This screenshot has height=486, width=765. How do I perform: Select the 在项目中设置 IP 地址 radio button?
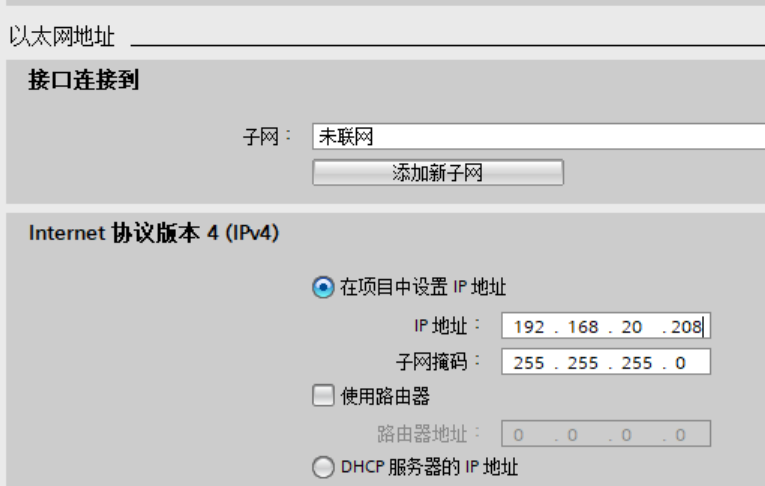323,287
